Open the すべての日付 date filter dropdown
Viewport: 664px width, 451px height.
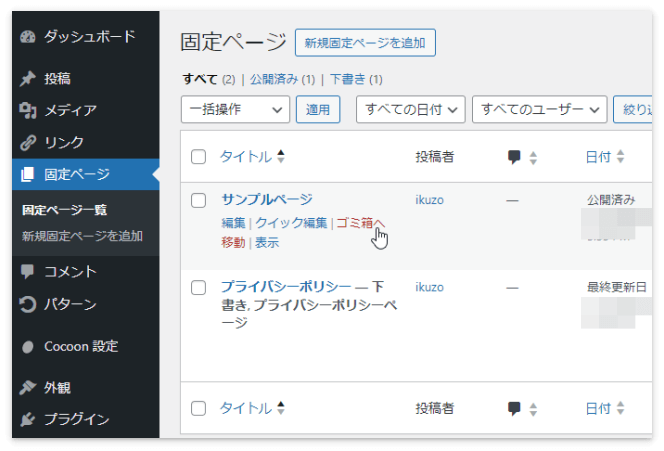pyautogui.click(x=410, y=110)
